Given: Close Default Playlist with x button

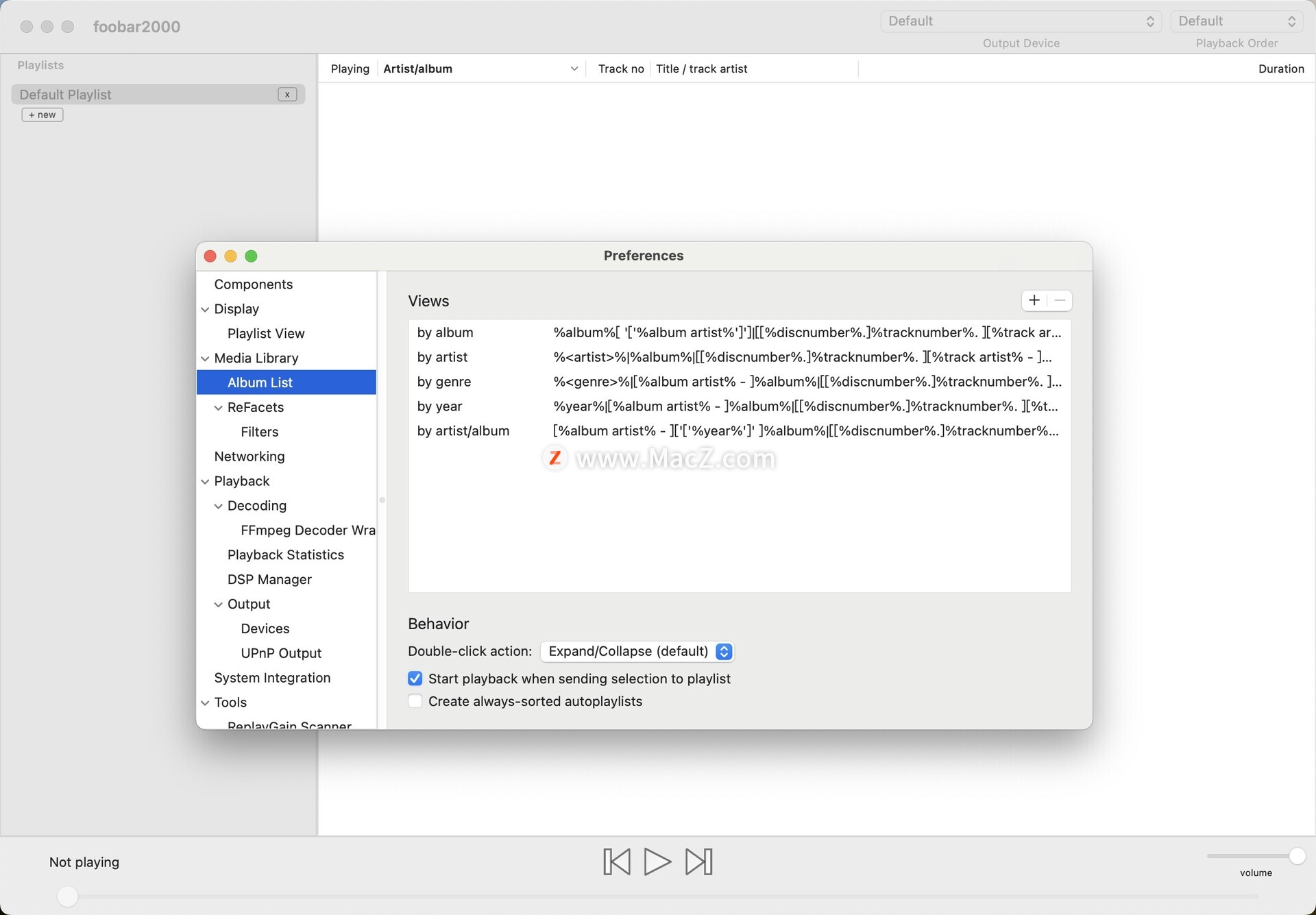Looking at the screenshot, I should 287,95.
